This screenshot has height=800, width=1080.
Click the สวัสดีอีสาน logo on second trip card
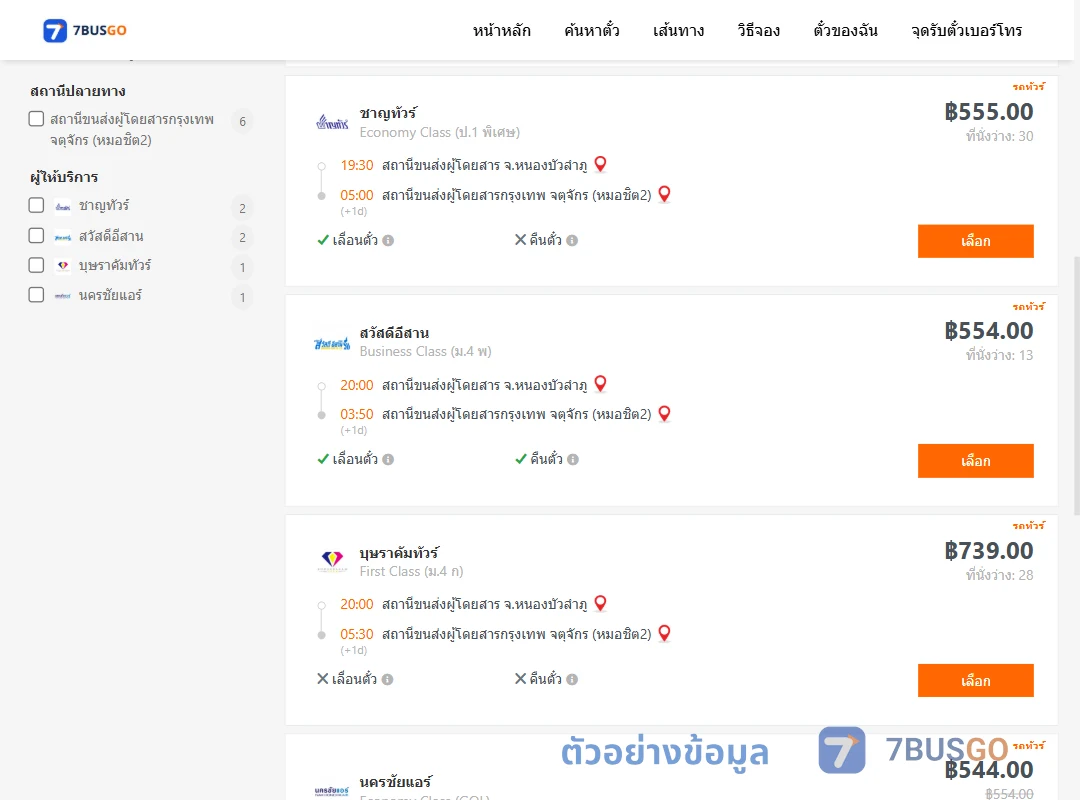point(332,343)
